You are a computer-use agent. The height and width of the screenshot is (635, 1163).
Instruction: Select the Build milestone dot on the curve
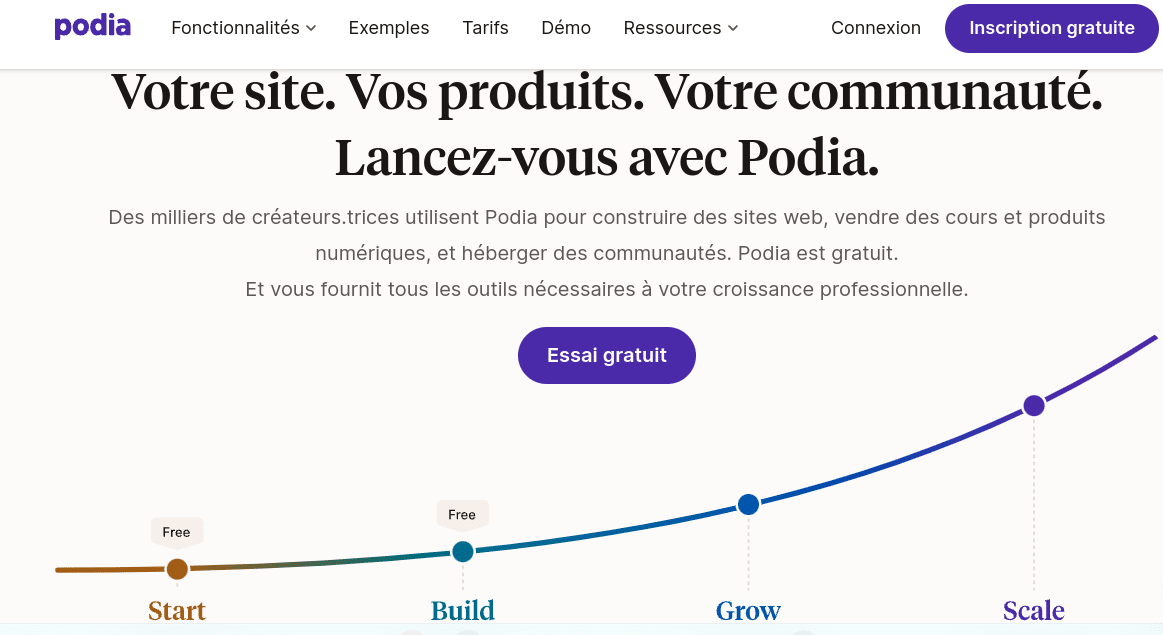(x=462, y=551)
